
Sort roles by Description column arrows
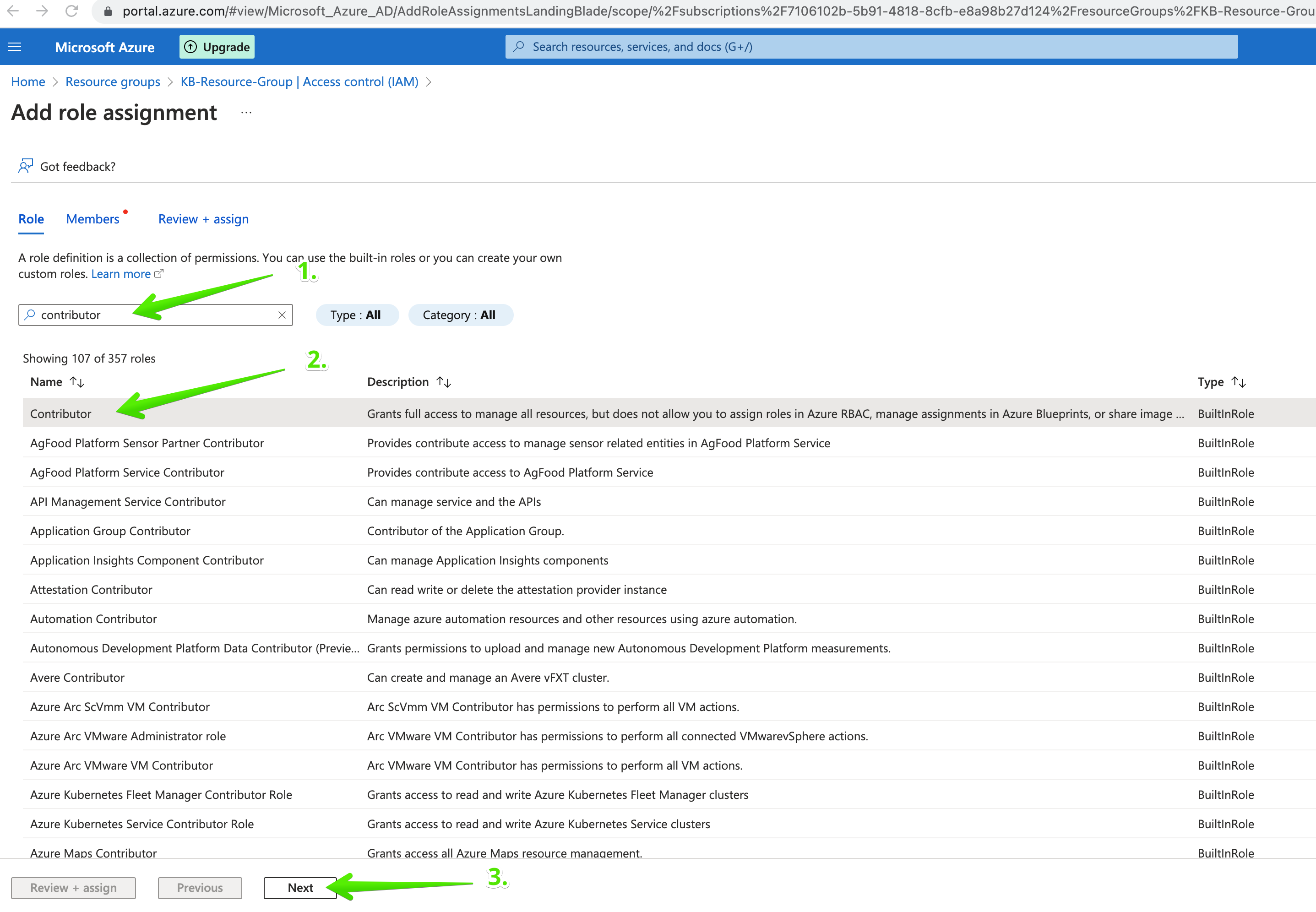click(x=443, y=382)
